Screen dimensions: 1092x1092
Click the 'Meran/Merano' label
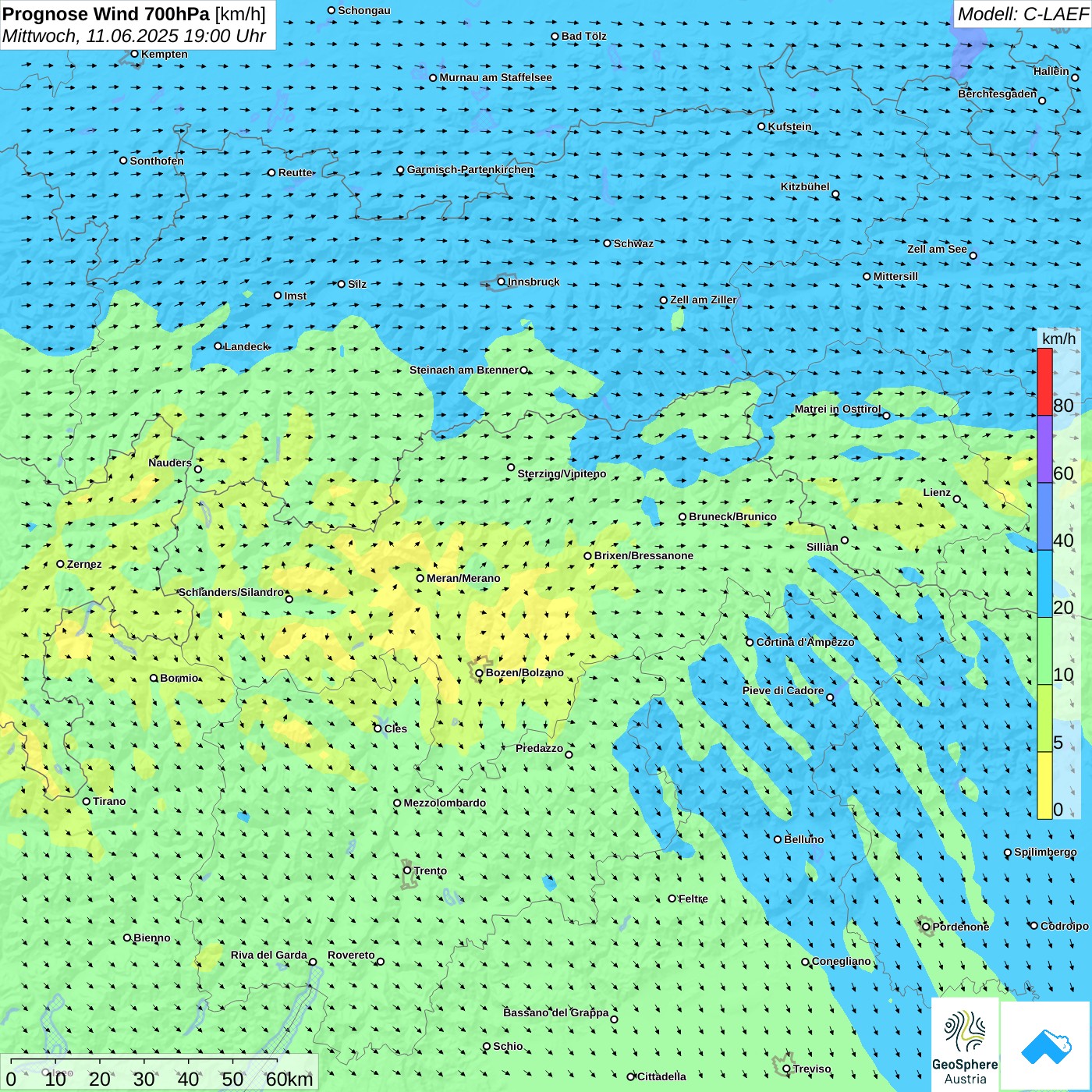[x=463, y=578]
